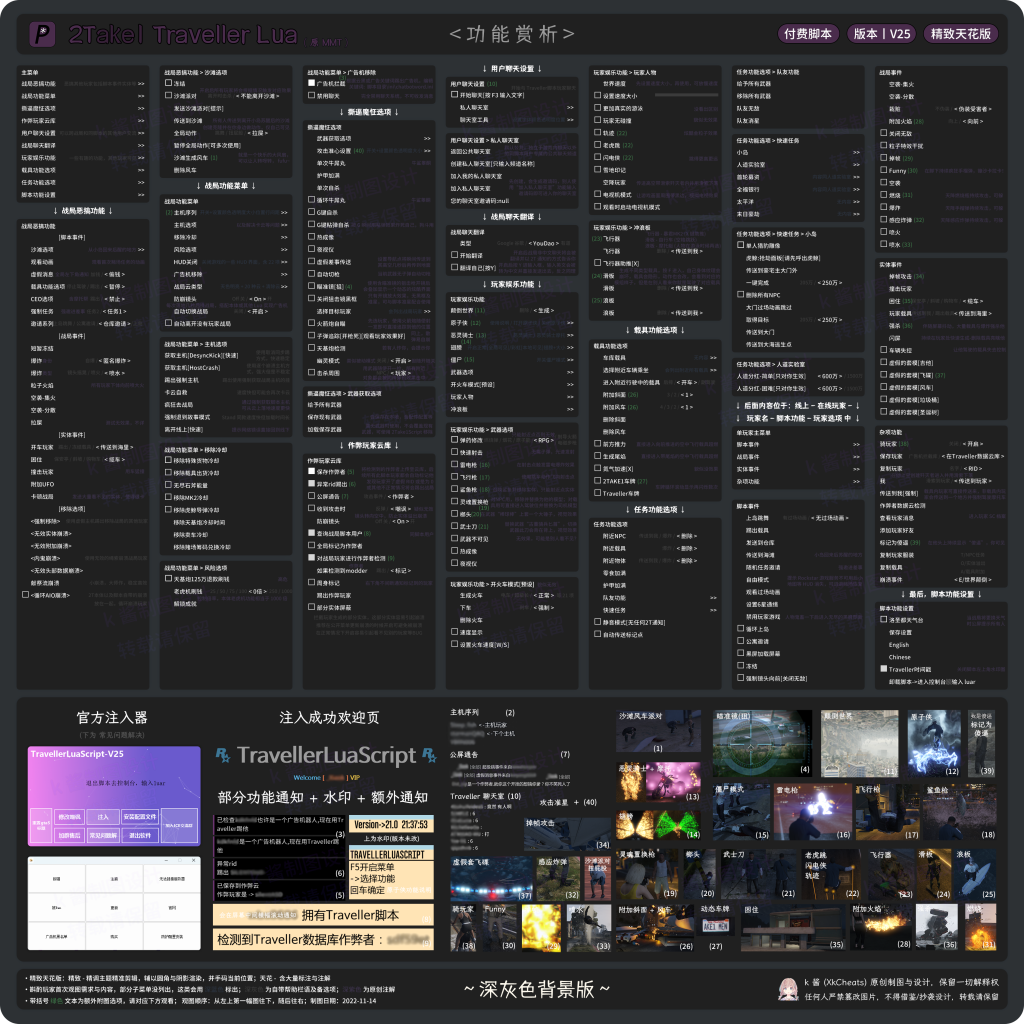Change the < 不能离开沙滩 > selector

(x=257, y=97)
